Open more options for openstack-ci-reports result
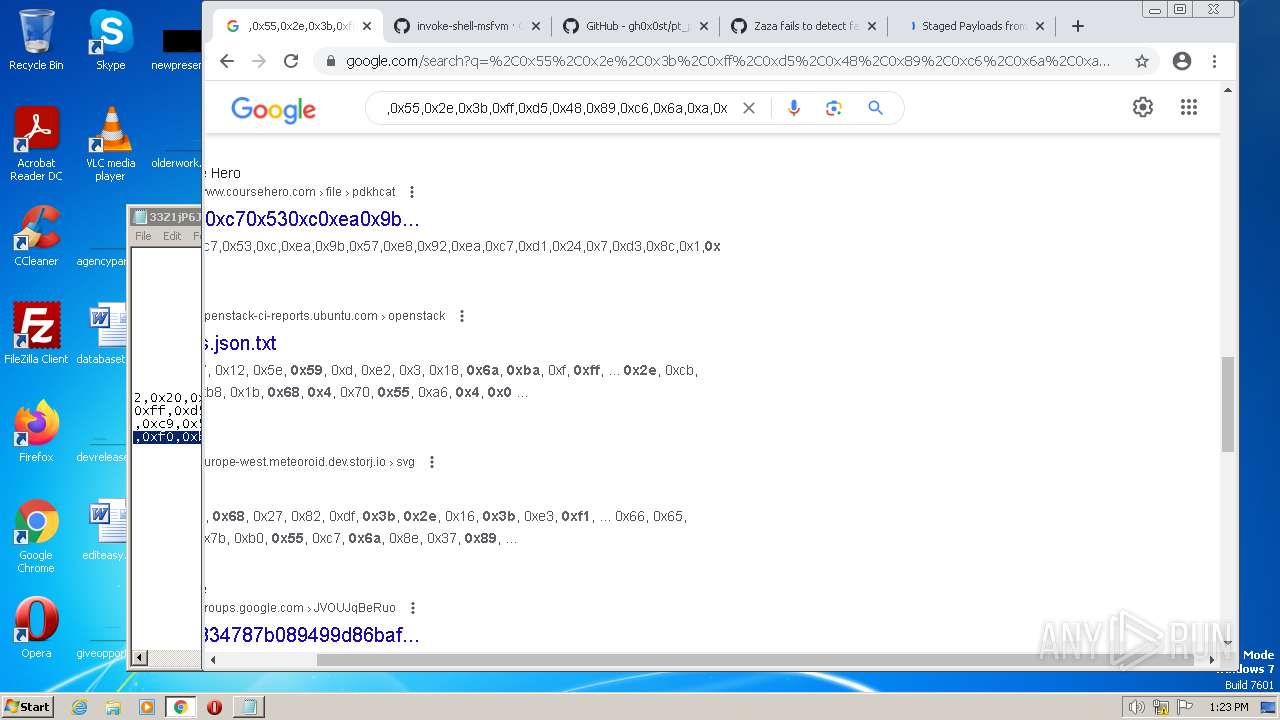Viewport: 1280px width, 720px height. [x=461, y=316]
